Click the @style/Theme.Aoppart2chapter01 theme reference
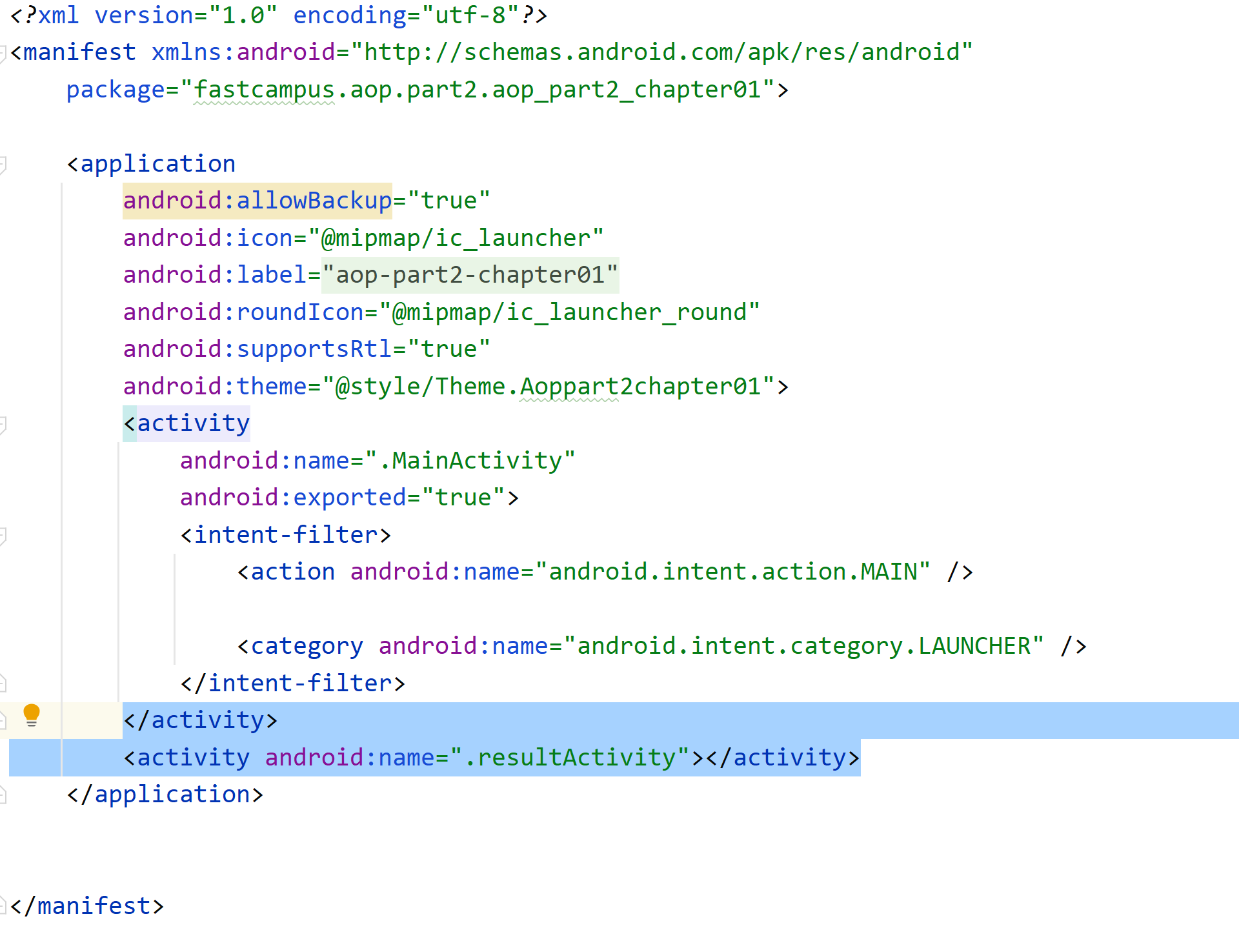This screenshot has width=1239, height=952. pyautogui.click(x=549, y=387)
